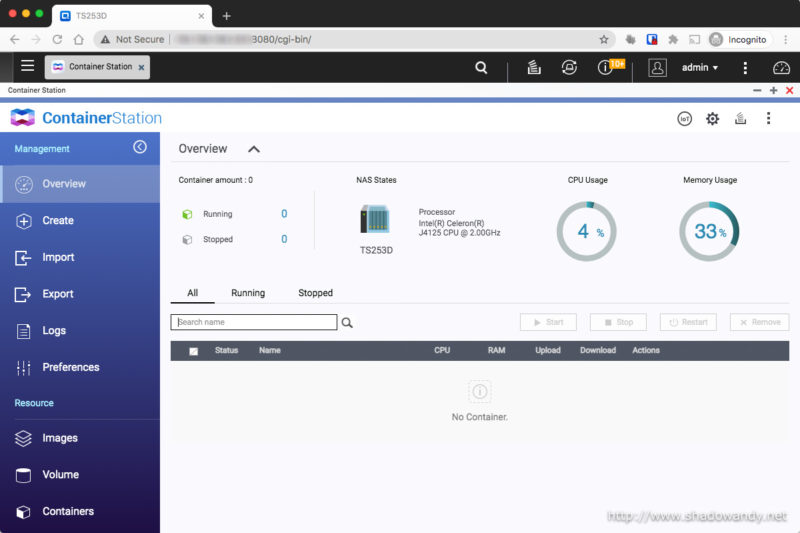Switch to the Running tab
Viewport: 800px width, 533px height.
tap(248, 293)
